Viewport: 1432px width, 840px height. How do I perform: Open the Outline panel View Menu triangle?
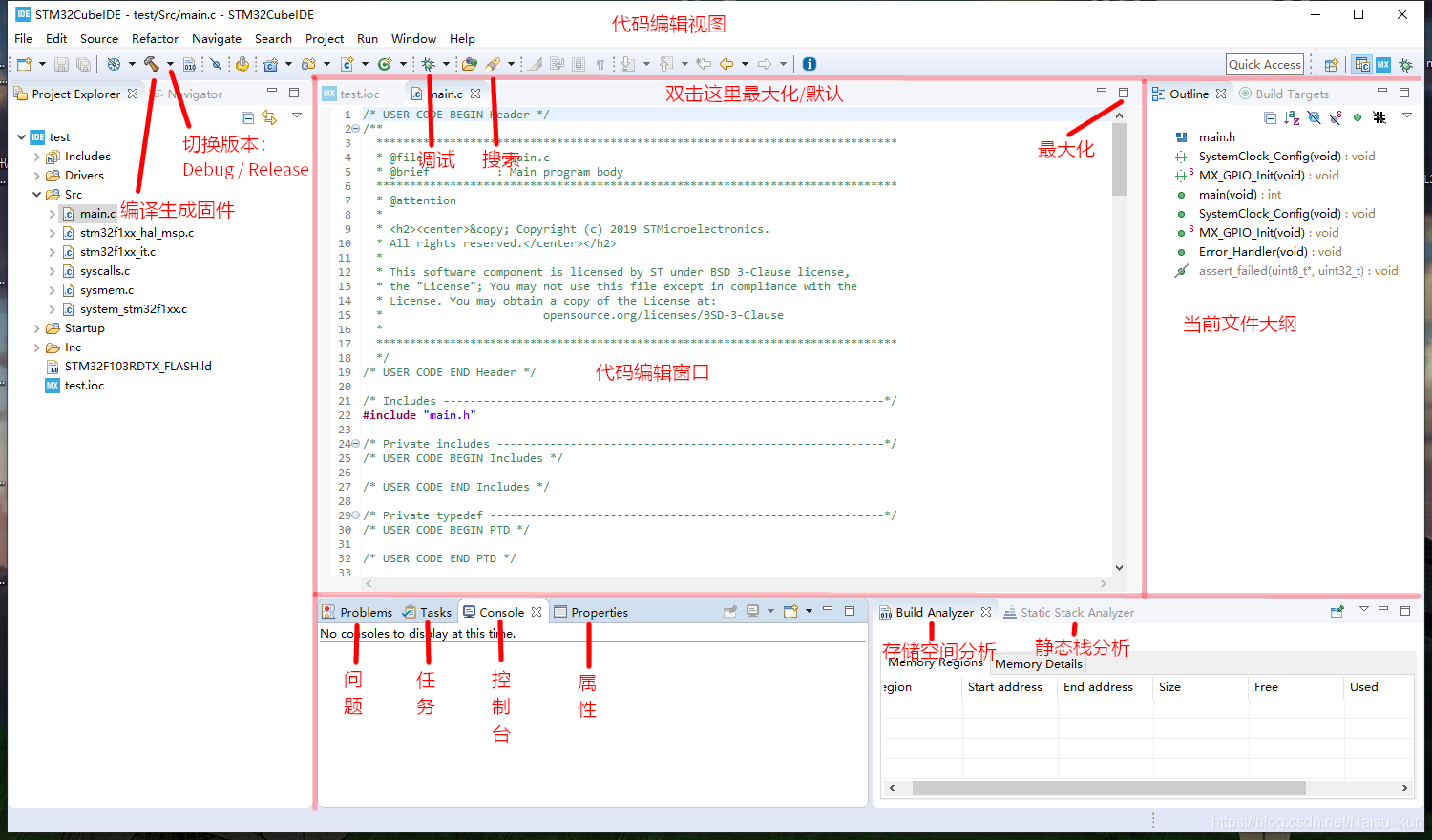point(1406,116)
